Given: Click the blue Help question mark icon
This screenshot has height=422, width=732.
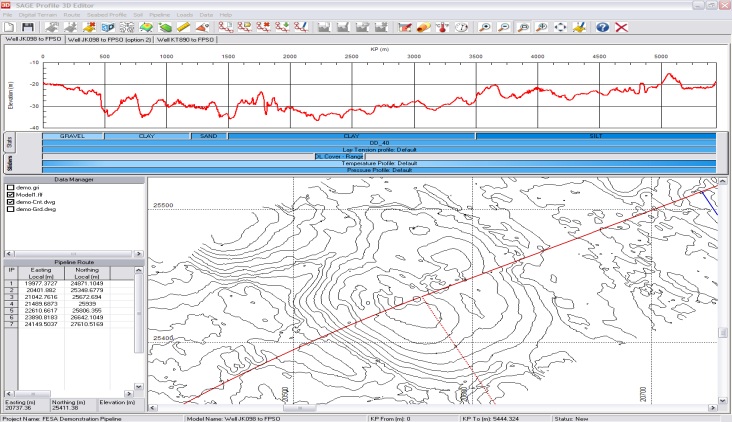Looking at the screenshot, I should (603, 27).
